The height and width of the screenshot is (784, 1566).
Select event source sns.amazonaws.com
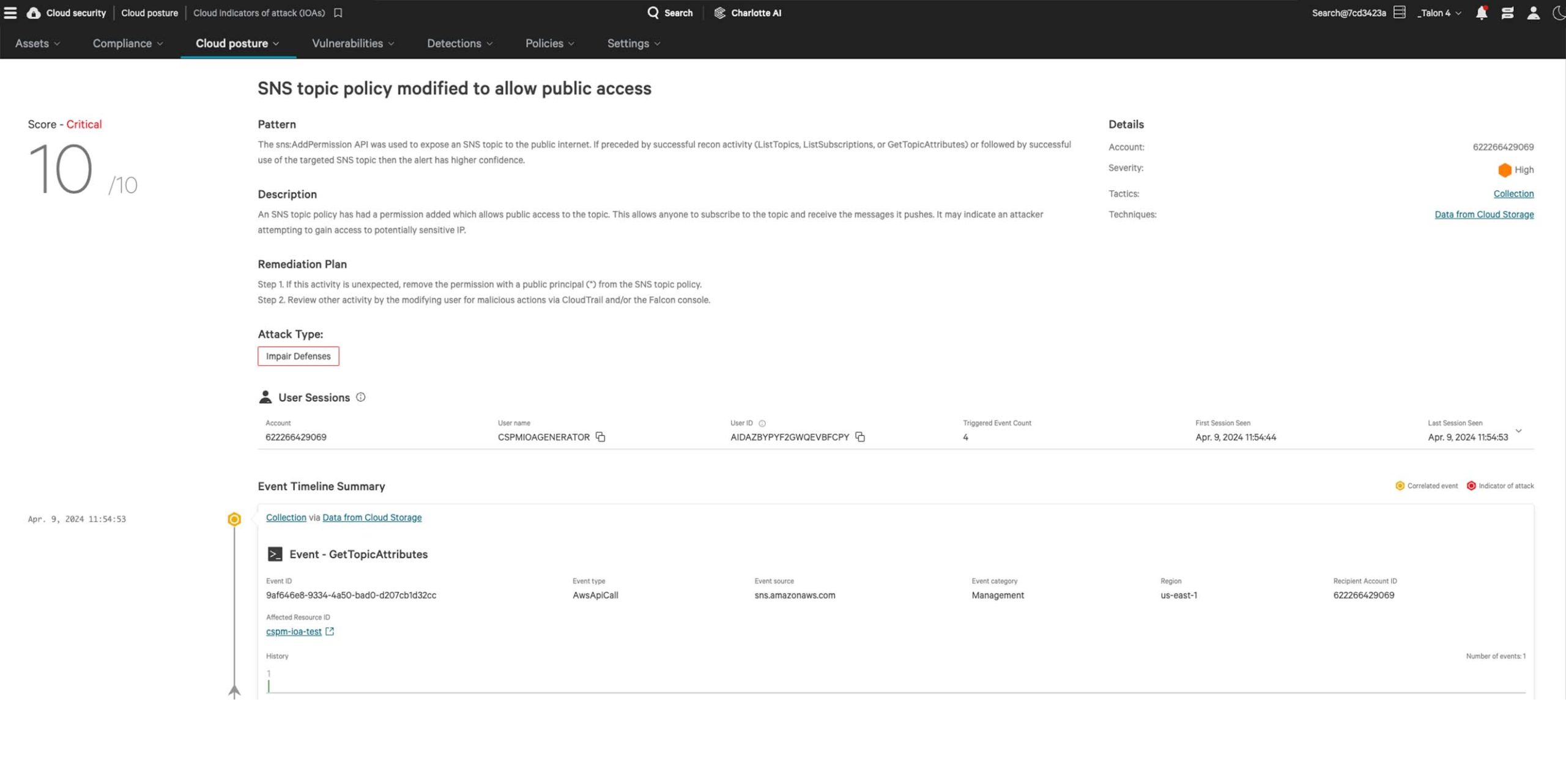tap(795, 595)
